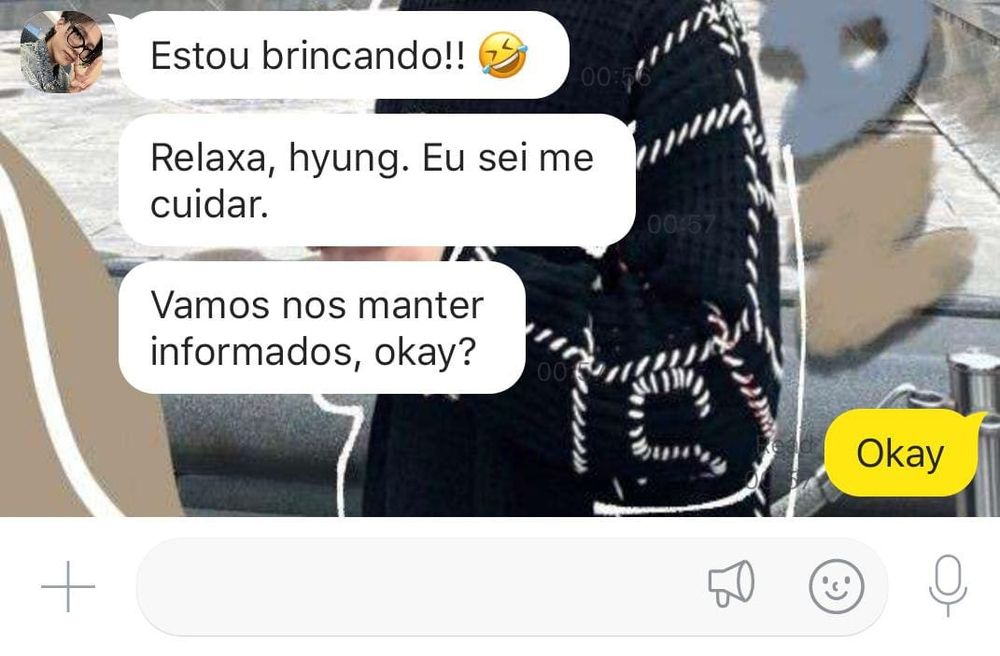Click the 00:56 message timestamp

615,78
